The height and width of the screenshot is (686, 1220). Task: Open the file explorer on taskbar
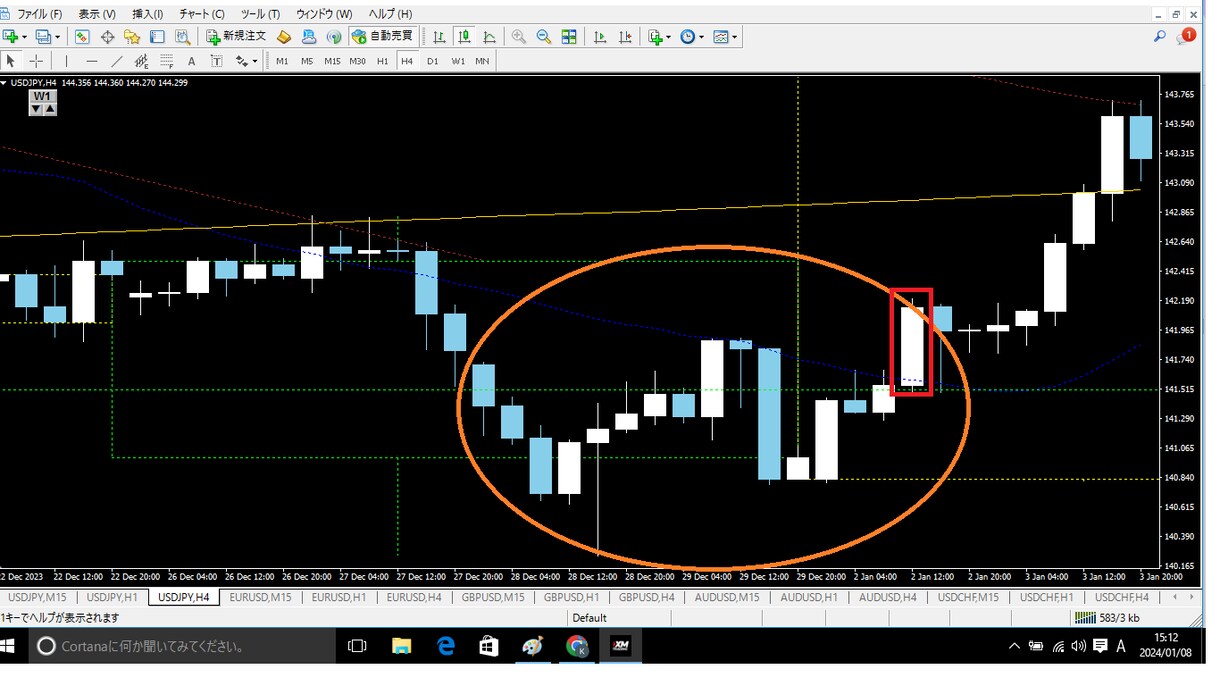(x=401, y=646)
